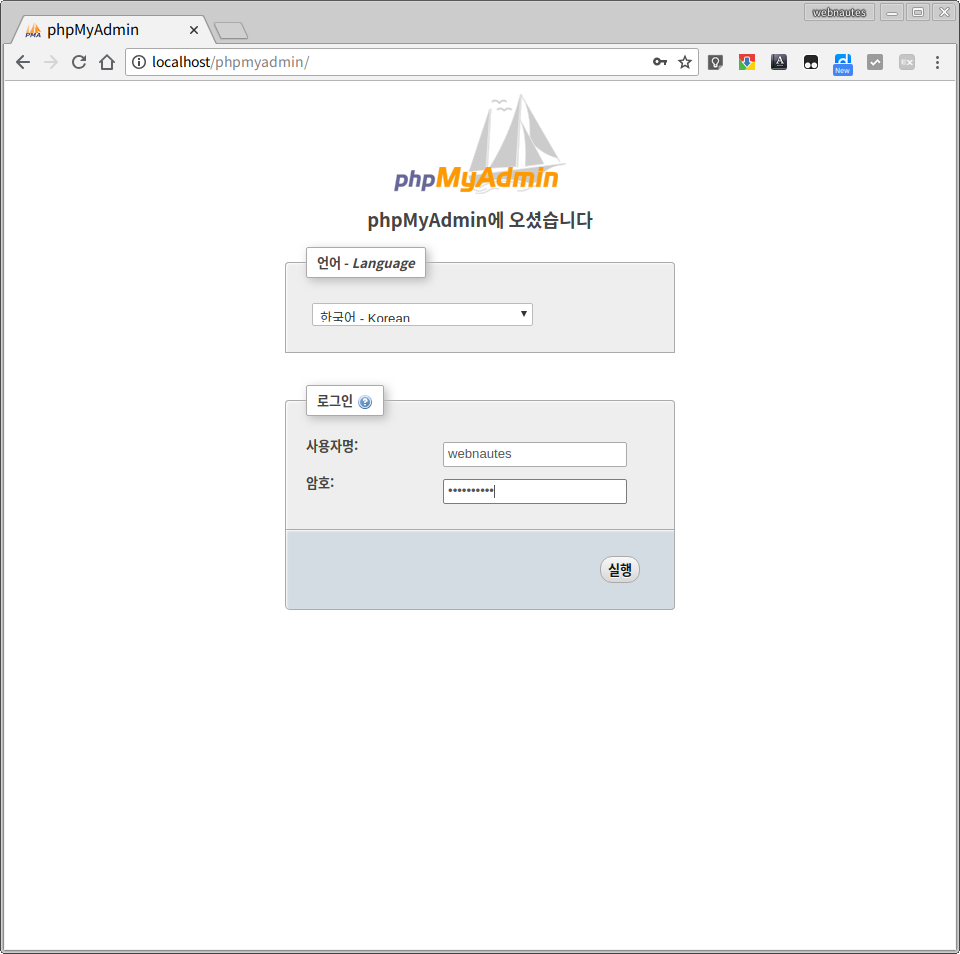This screenshot has width=960, height=954.
Task: Open a new tab
Action: tap(231, 31)
